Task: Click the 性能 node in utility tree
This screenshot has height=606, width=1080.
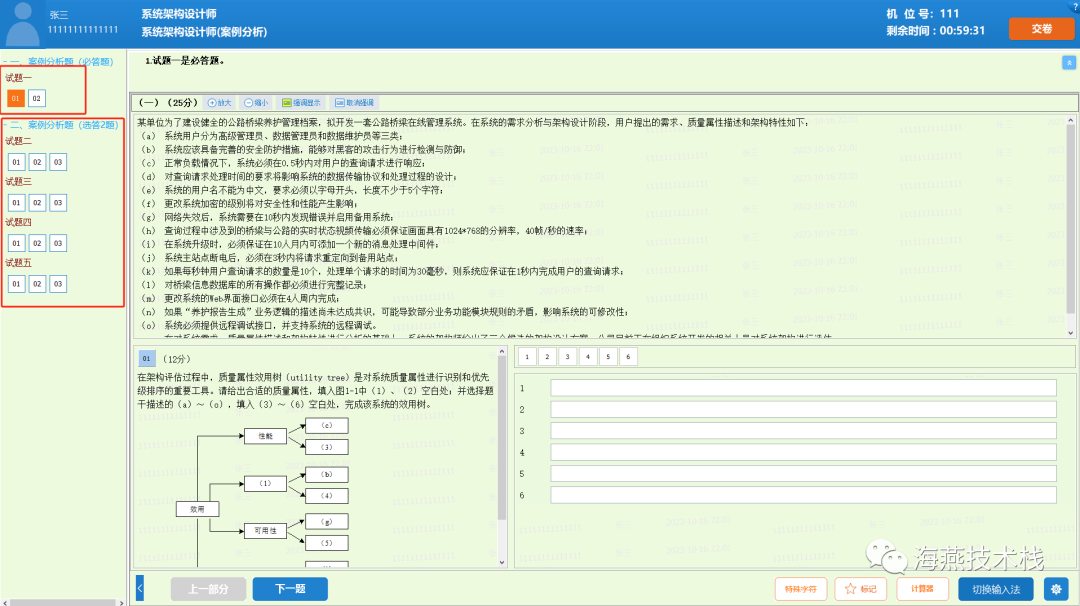Action: pos(265,436)
